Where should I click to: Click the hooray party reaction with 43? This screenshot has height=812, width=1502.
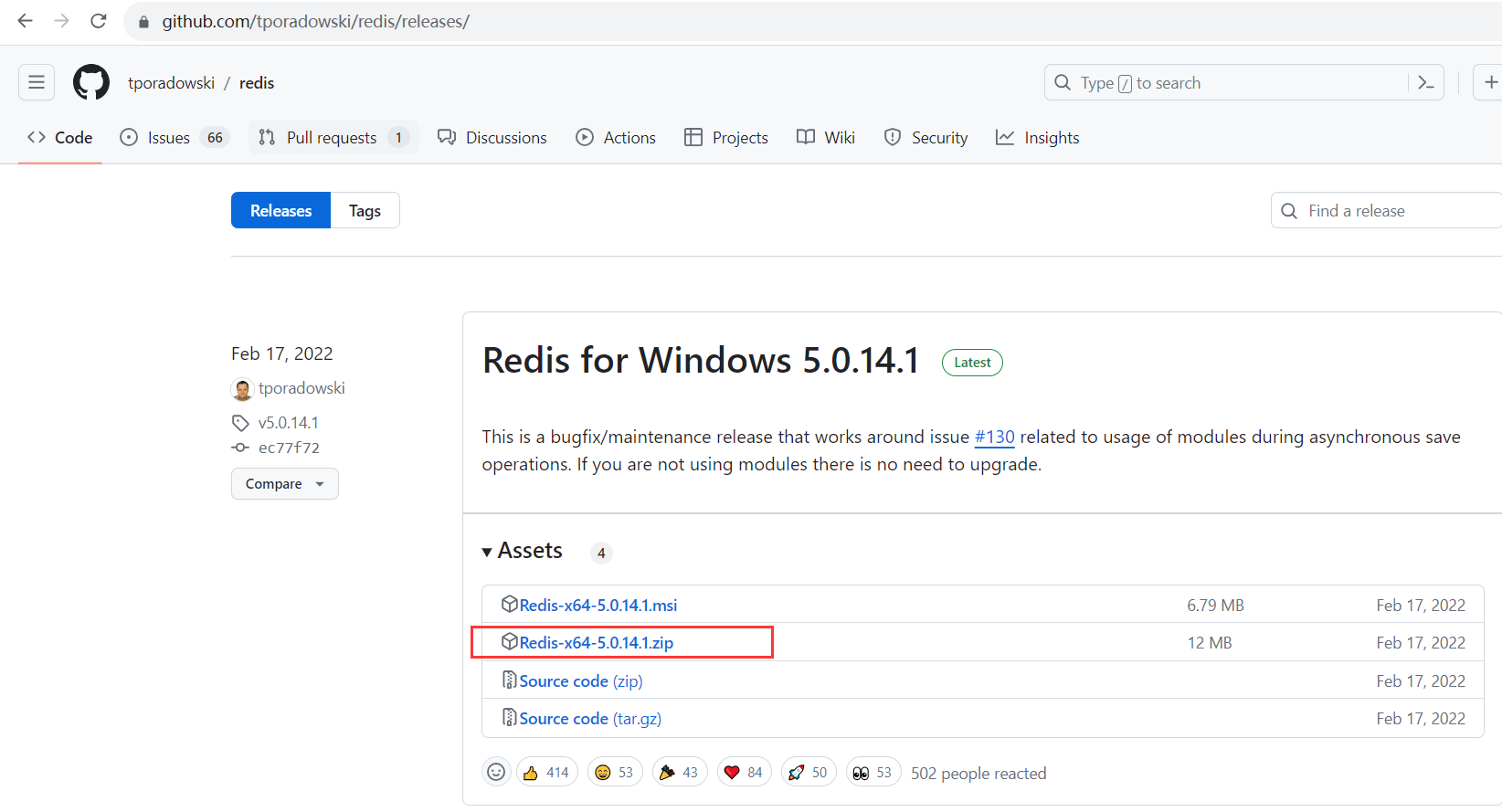(x=680, y=773)
